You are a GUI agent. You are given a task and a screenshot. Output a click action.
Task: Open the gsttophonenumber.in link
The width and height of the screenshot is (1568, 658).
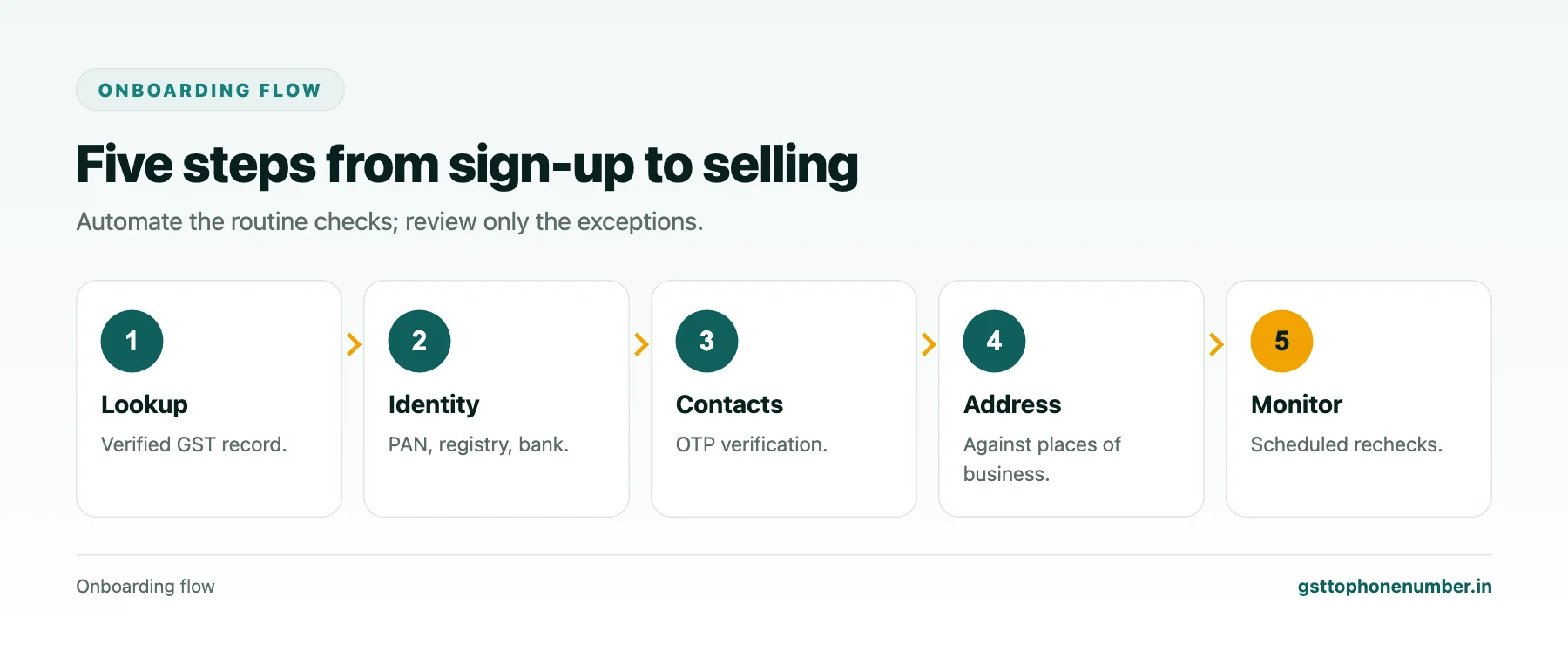[x=1394, y=587]
